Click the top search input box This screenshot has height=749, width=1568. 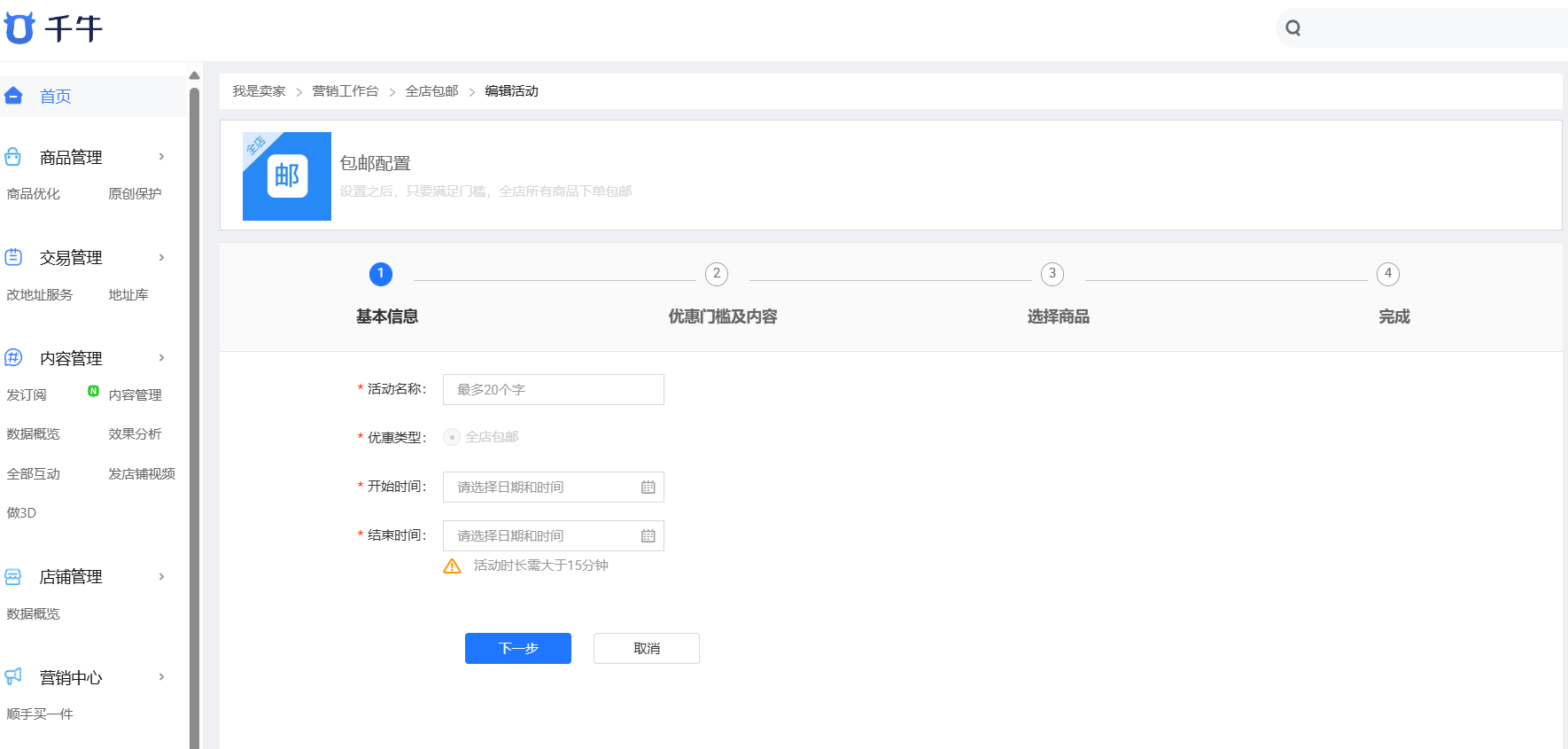coord(1422,27)
